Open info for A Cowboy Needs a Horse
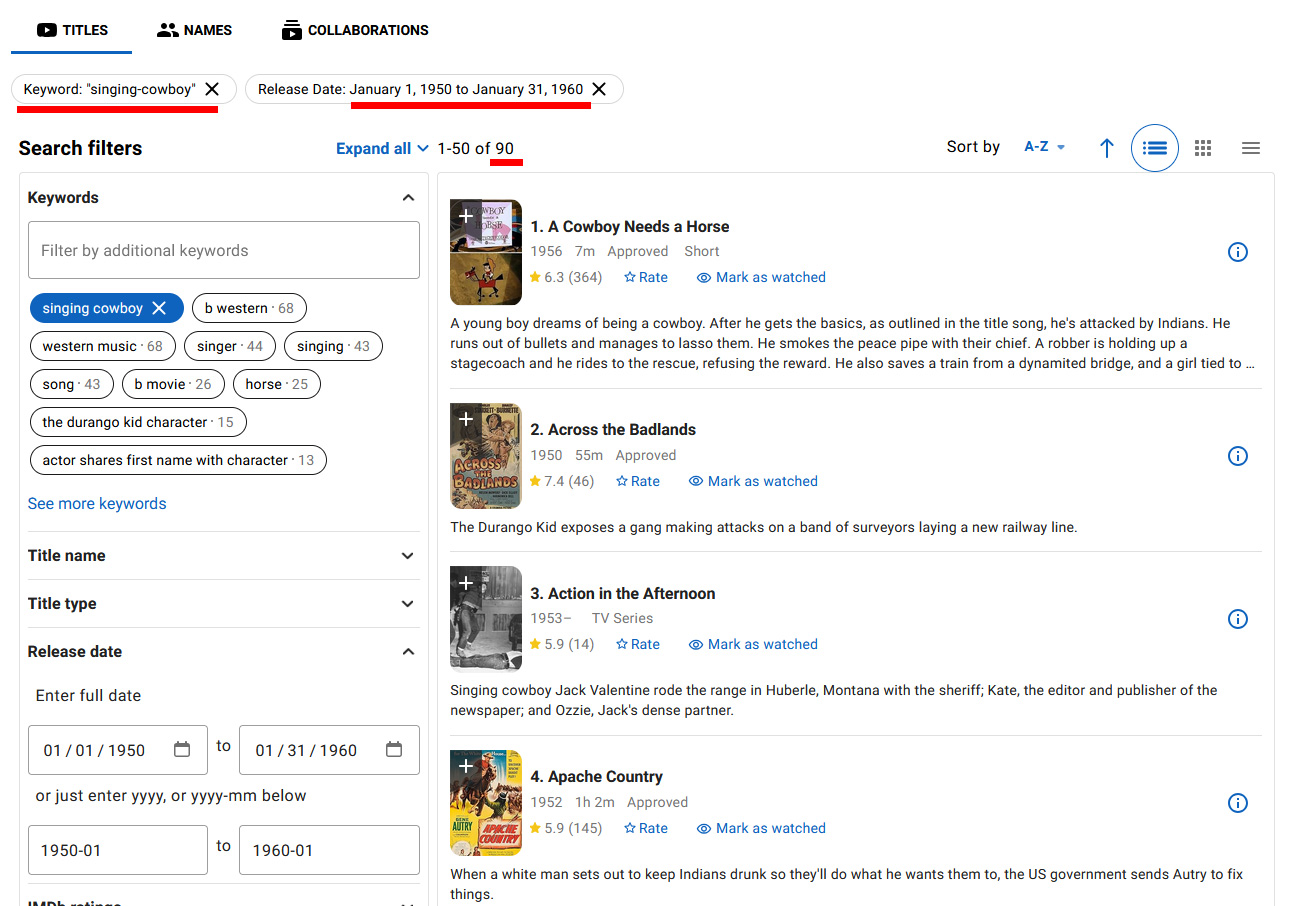The height and width of the screenshot is (906, 1293). (x=1237, y=252)
